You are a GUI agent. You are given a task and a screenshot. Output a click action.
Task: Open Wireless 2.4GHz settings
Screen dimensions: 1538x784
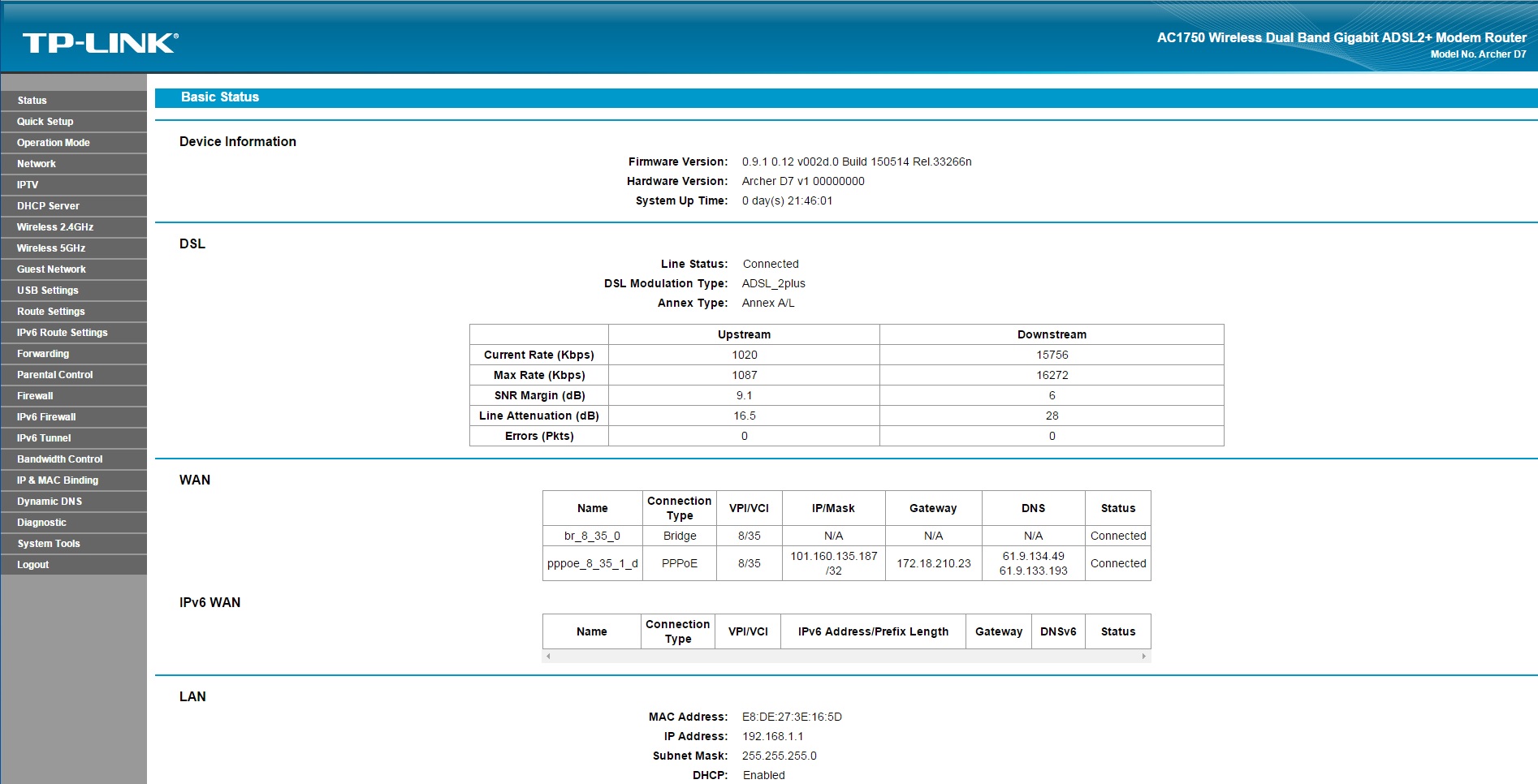point(74,227)
